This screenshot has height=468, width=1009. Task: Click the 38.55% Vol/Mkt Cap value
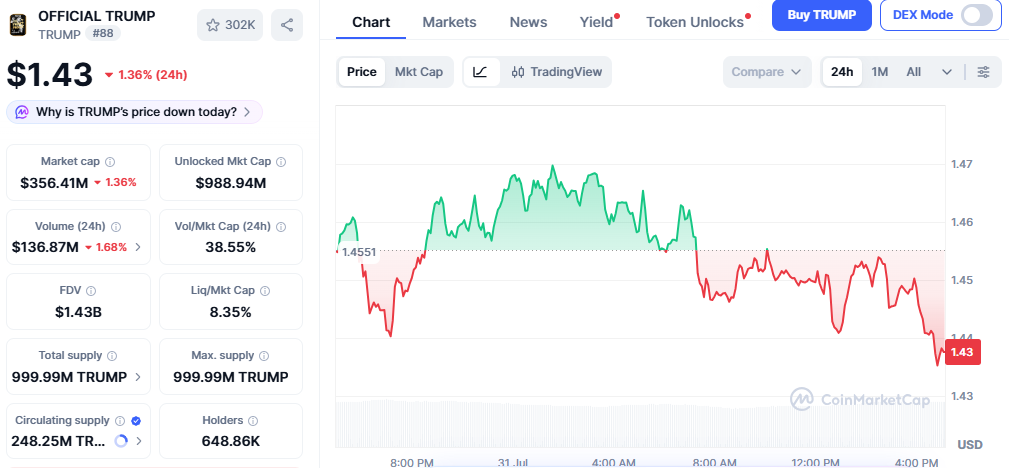230,247
